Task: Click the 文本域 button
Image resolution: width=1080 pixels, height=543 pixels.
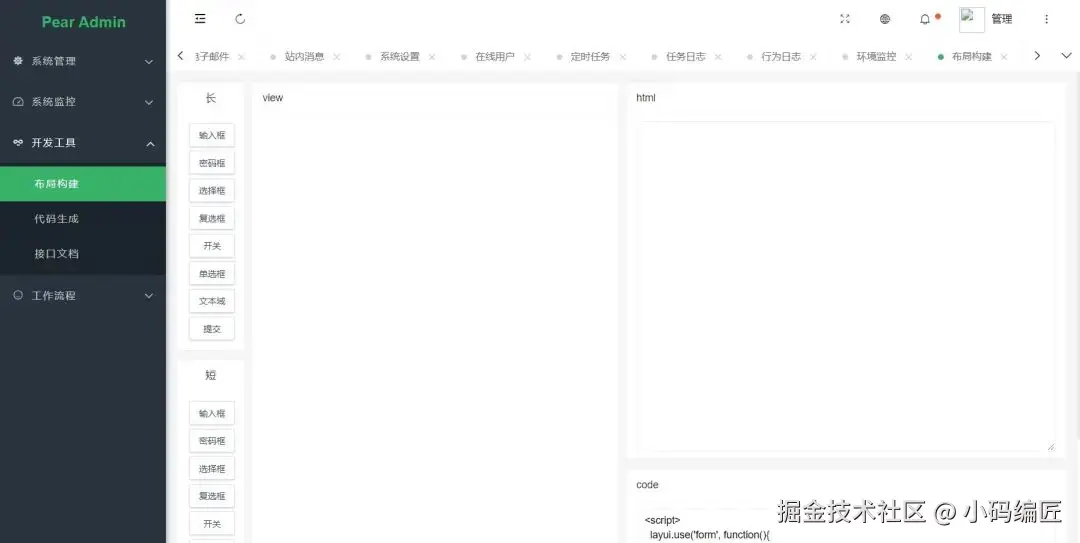Action: (x=212, y=301)
